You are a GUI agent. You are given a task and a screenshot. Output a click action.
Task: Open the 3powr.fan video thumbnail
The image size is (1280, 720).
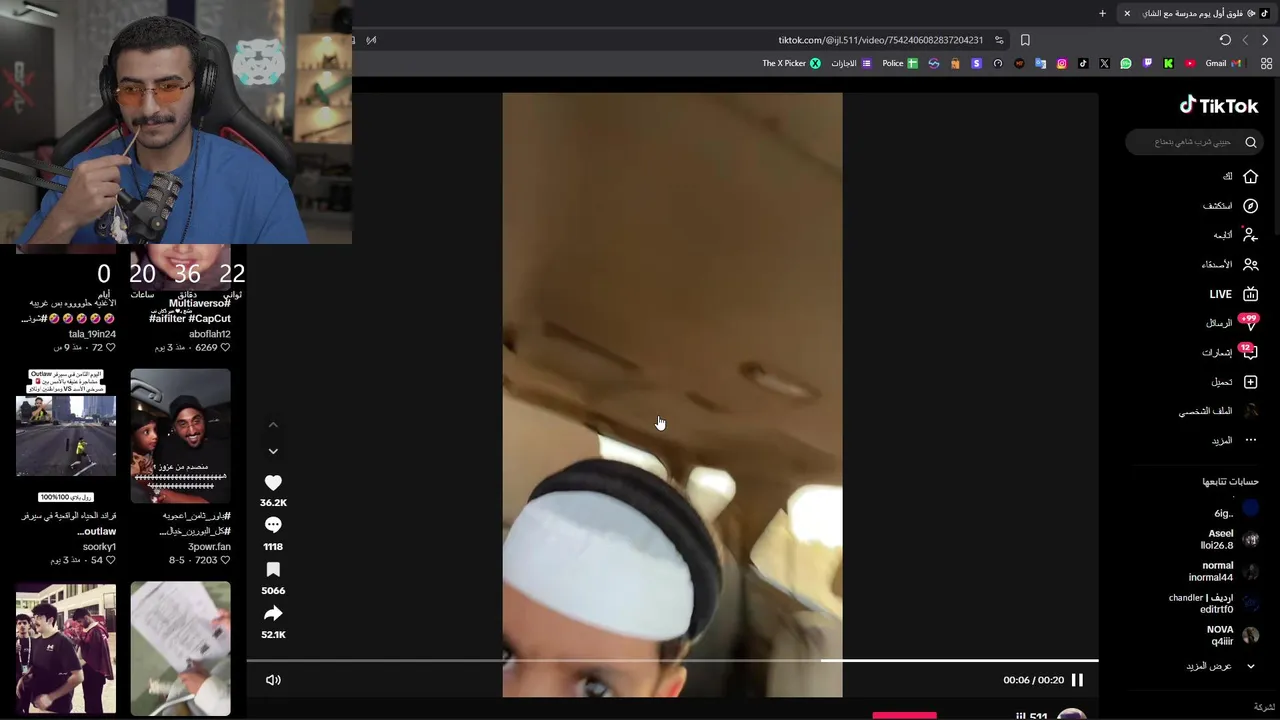pos(181,436)
